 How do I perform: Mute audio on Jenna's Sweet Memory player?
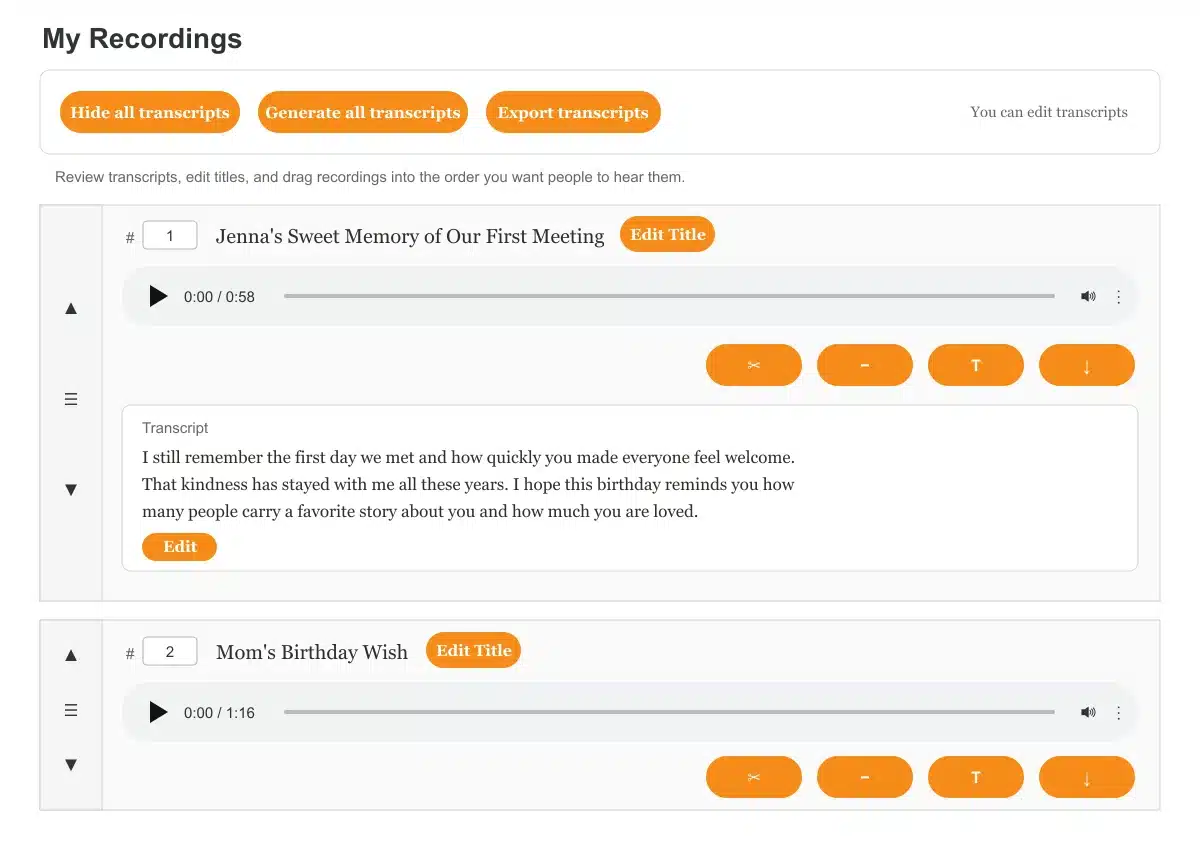[1088, 296]
